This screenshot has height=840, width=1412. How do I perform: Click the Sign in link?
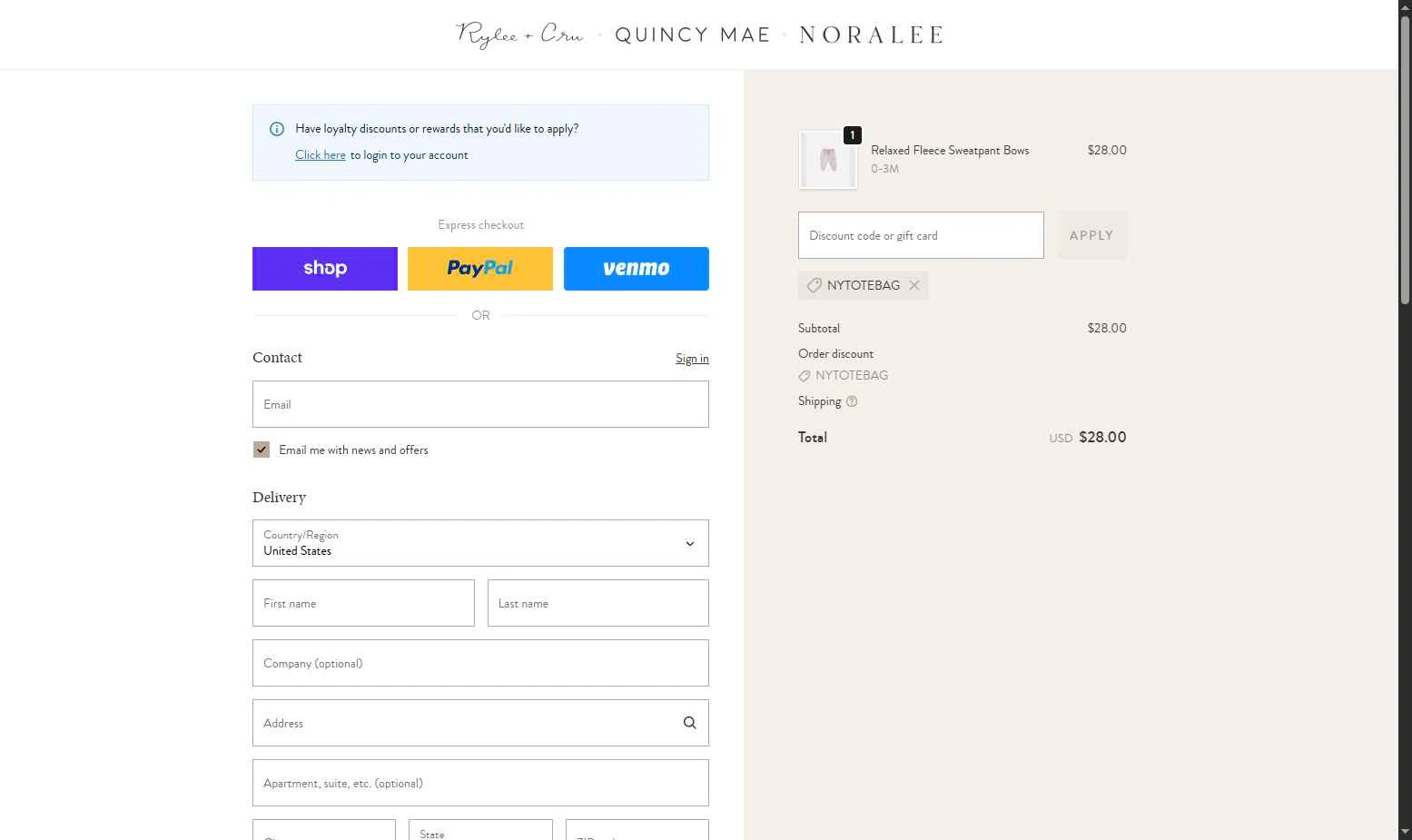click(x=692, y=359)
